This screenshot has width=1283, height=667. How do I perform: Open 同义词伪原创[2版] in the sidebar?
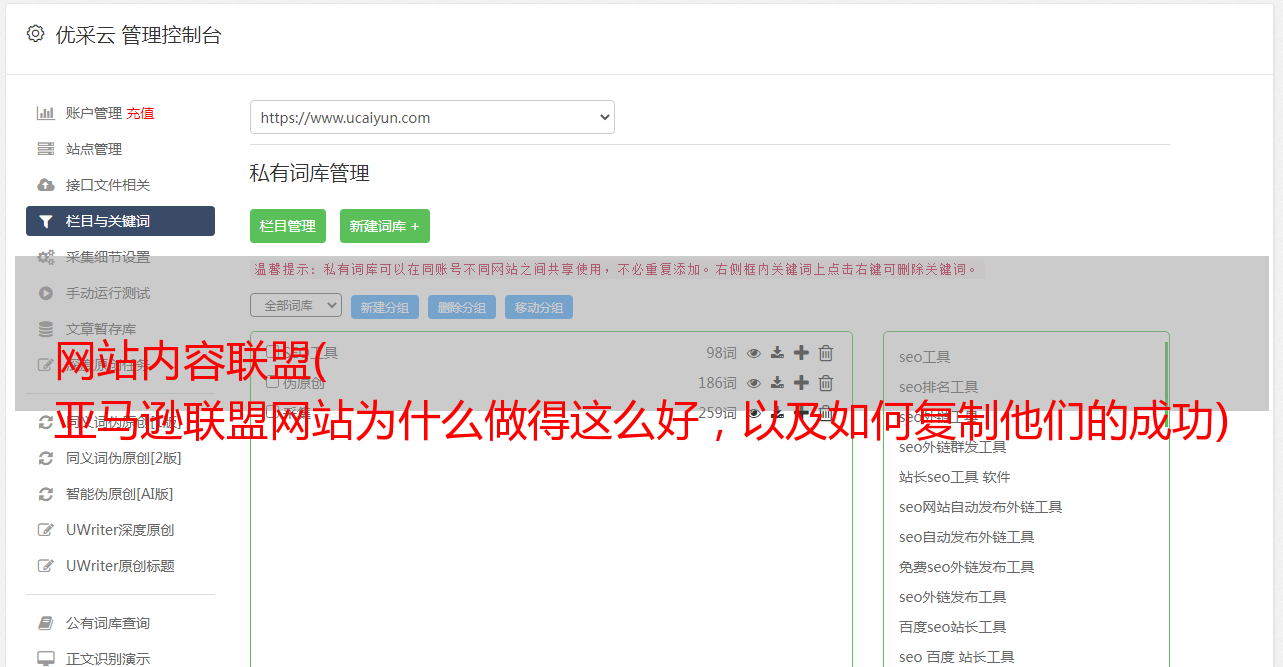(x=124, y=458)
